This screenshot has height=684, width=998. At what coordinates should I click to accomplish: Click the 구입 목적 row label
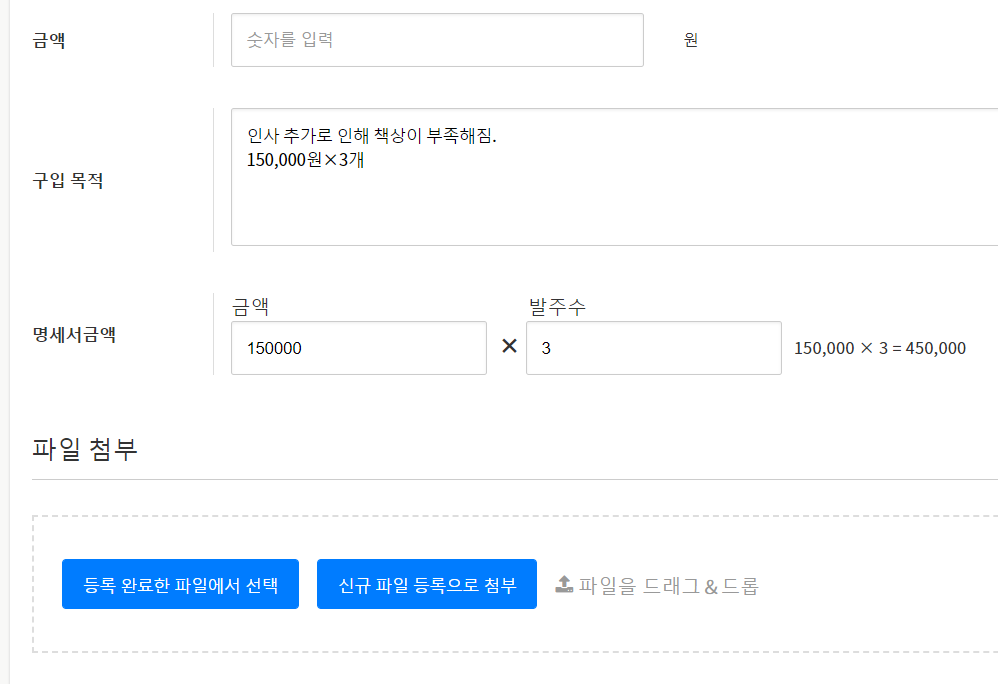pos(68,181)
